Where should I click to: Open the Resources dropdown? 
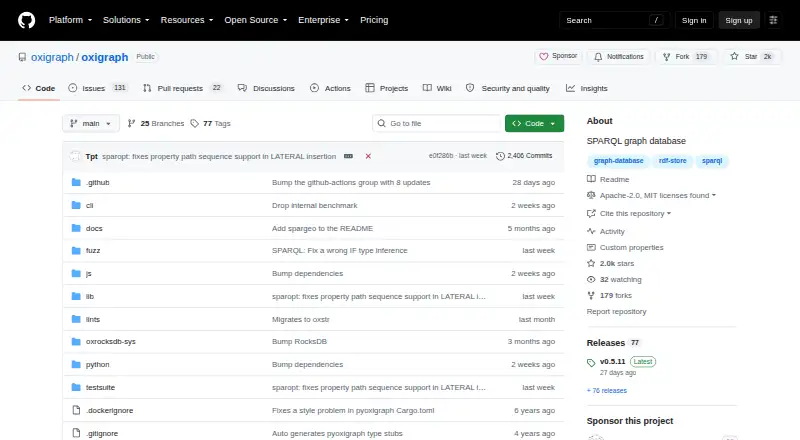click(187, 20)
